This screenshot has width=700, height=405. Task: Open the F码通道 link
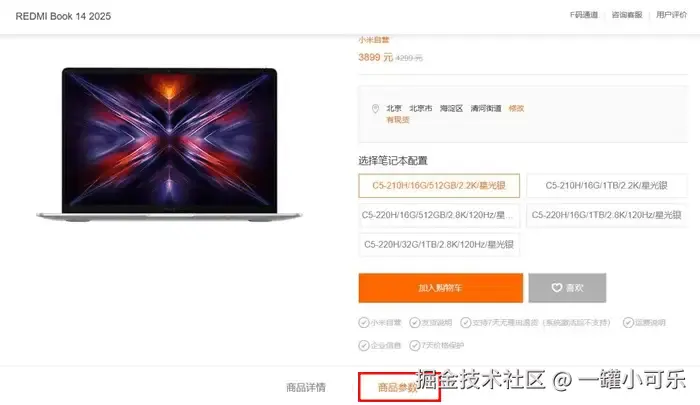click(583, 15)
